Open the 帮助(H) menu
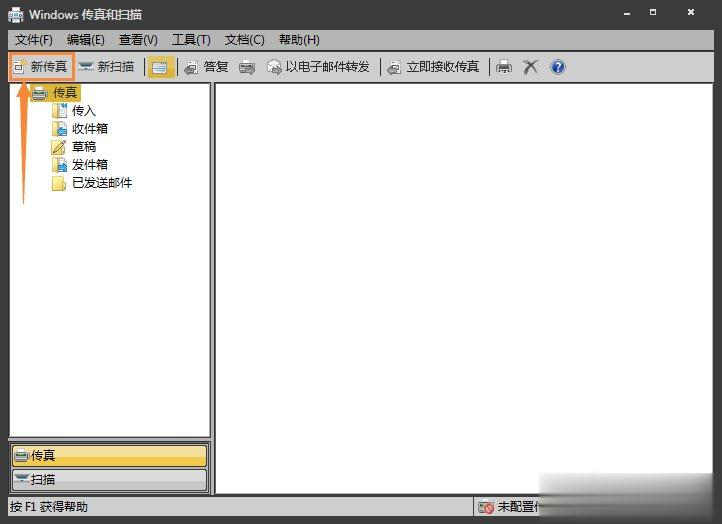 point(299,40)
